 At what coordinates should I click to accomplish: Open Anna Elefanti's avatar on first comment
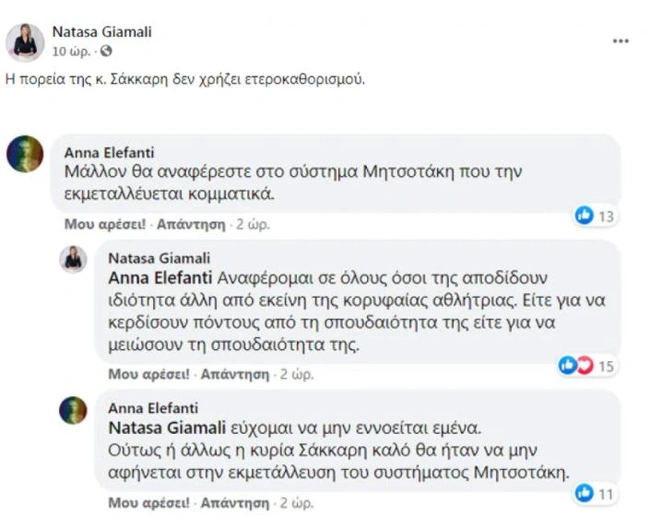[x=24, y=154]
